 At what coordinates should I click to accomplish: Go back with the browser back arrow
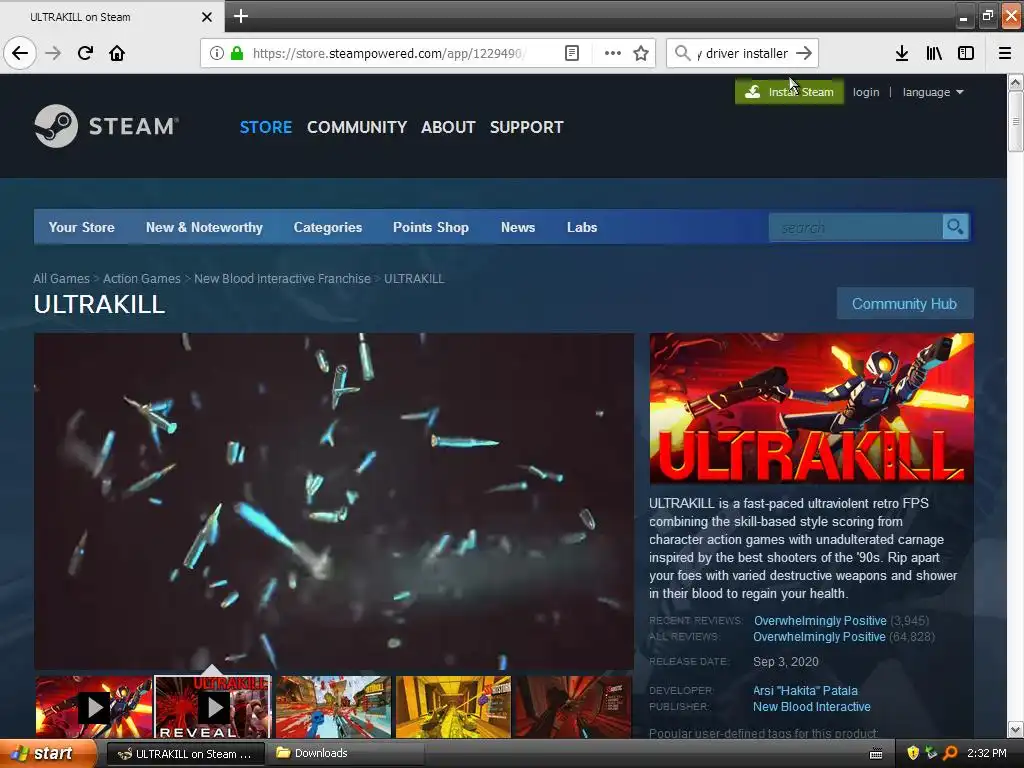(x=20, y=53)
